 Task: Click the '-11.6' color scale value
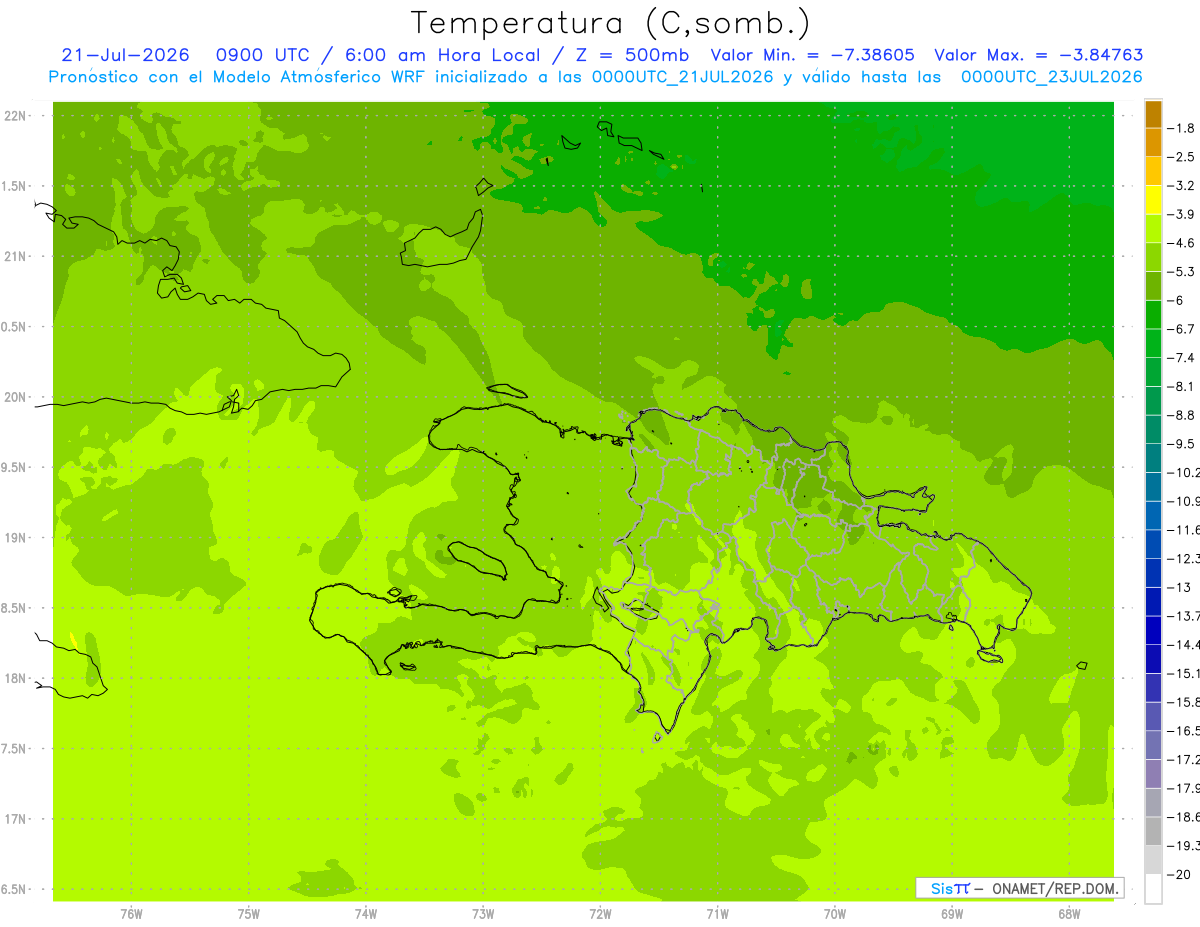pyautogui.click(x=1183, y=529)
